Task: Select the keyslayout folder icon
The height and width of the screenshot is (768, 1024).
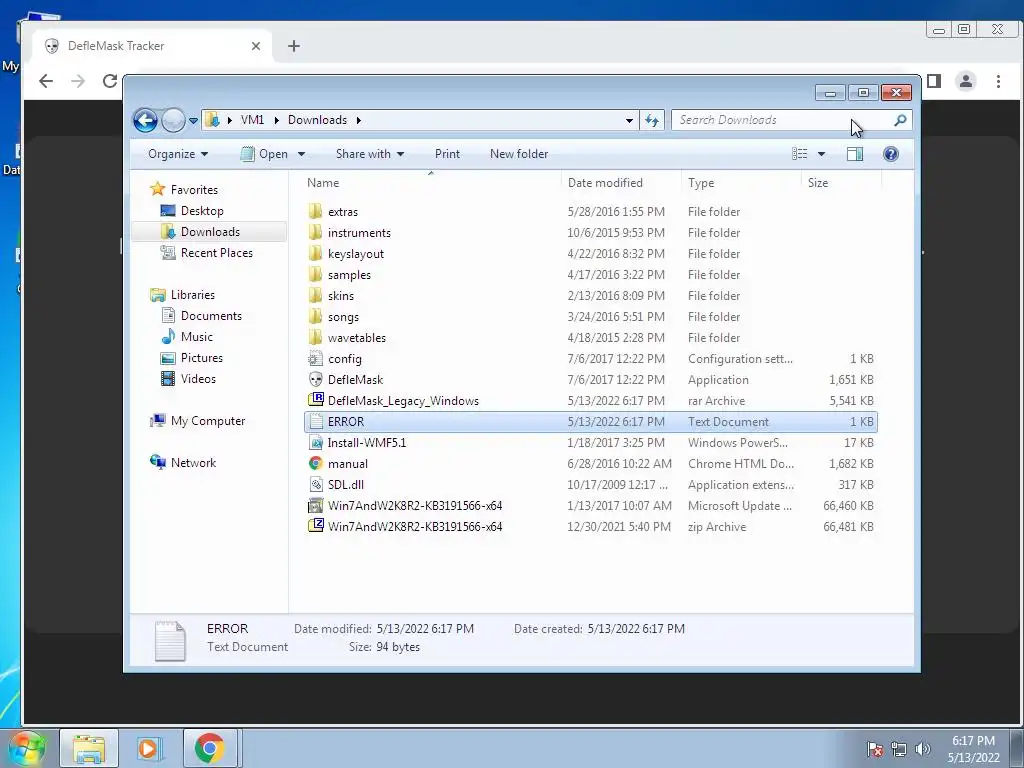Action: coord(315,253)
